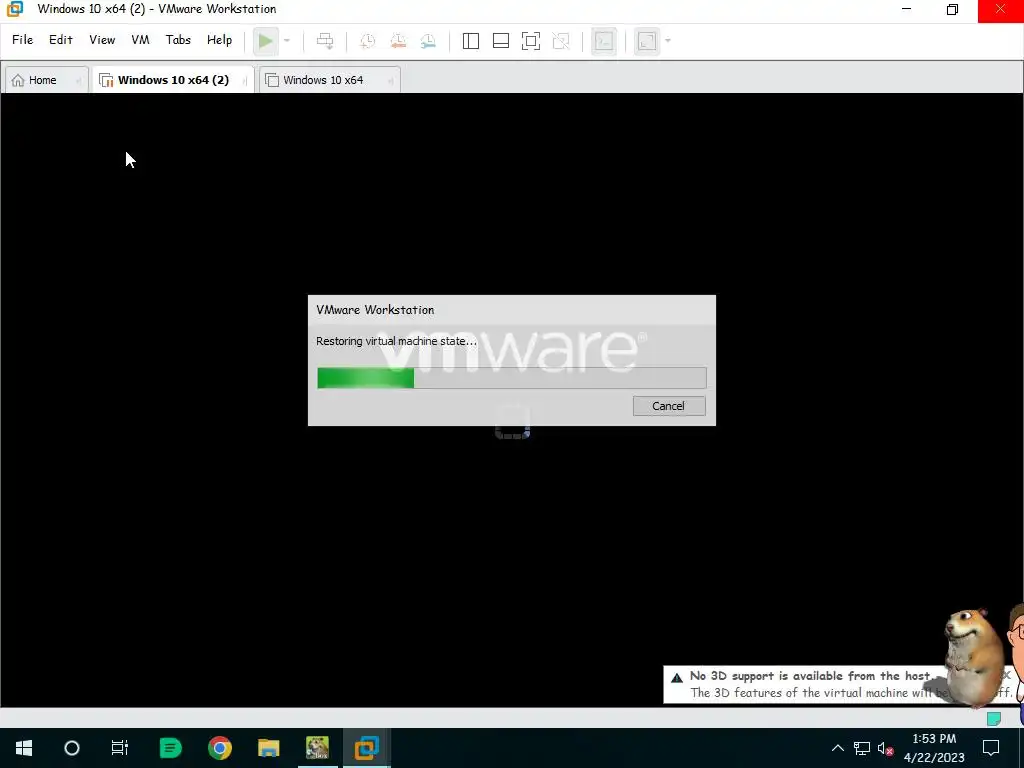The height and width of the screenshot is (768, 1024).
Task: Click the warning triangle in the notification
Action: pyautogui.click(x=677, y=677)
